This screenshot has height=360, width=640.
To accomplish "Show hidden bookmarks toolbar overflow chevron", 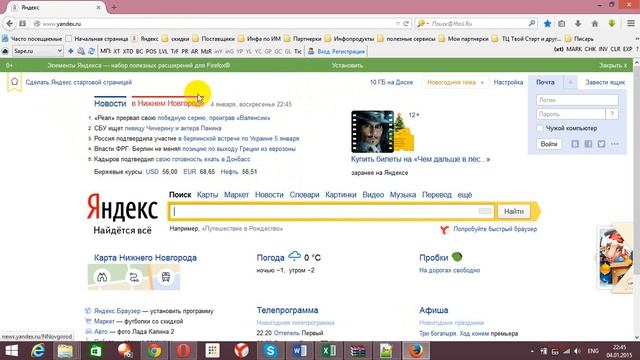I will (637, 39).
